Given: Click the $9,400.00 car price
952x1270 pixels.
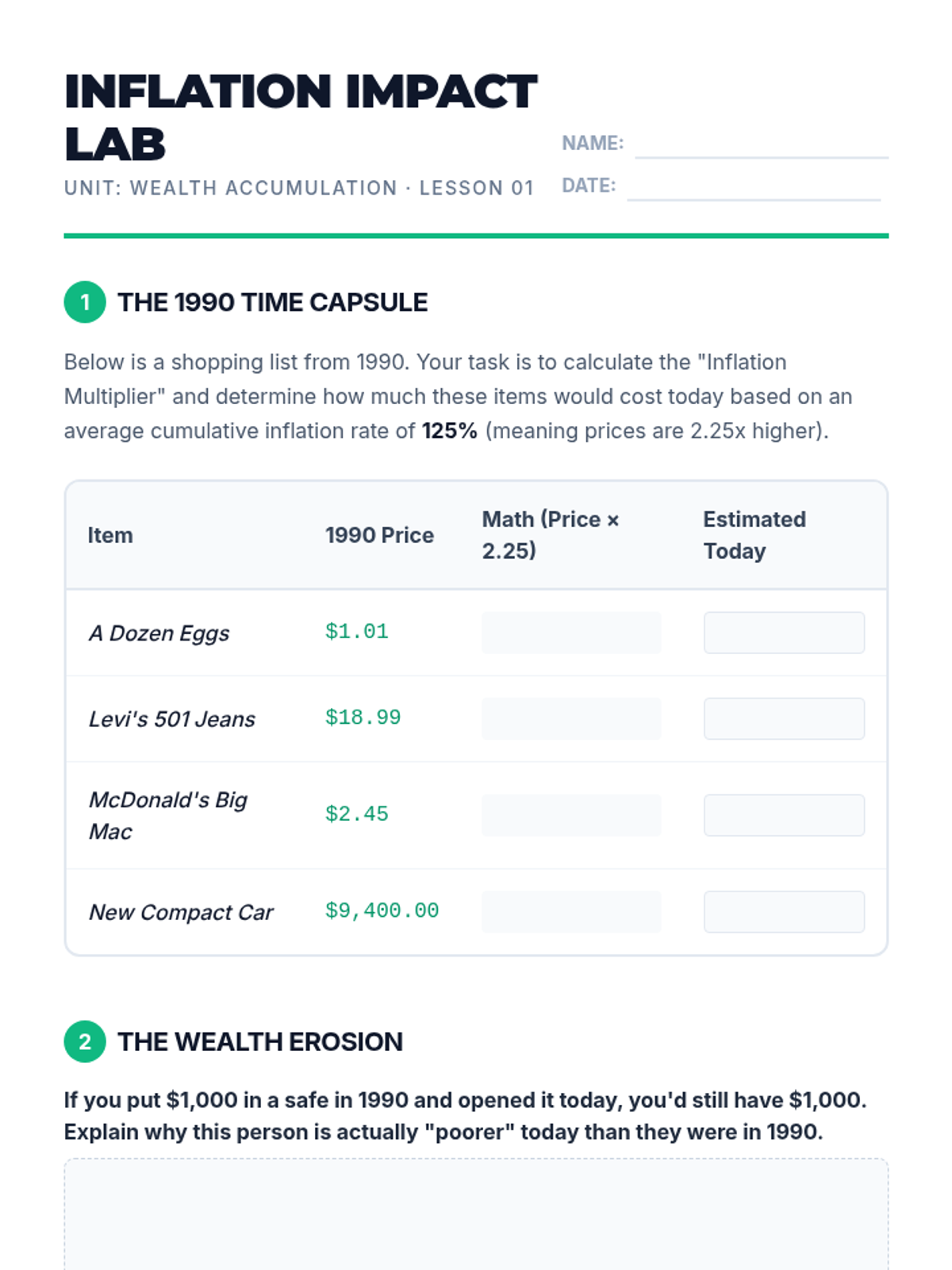Looking at the screenshot, I should click(382, 910).
